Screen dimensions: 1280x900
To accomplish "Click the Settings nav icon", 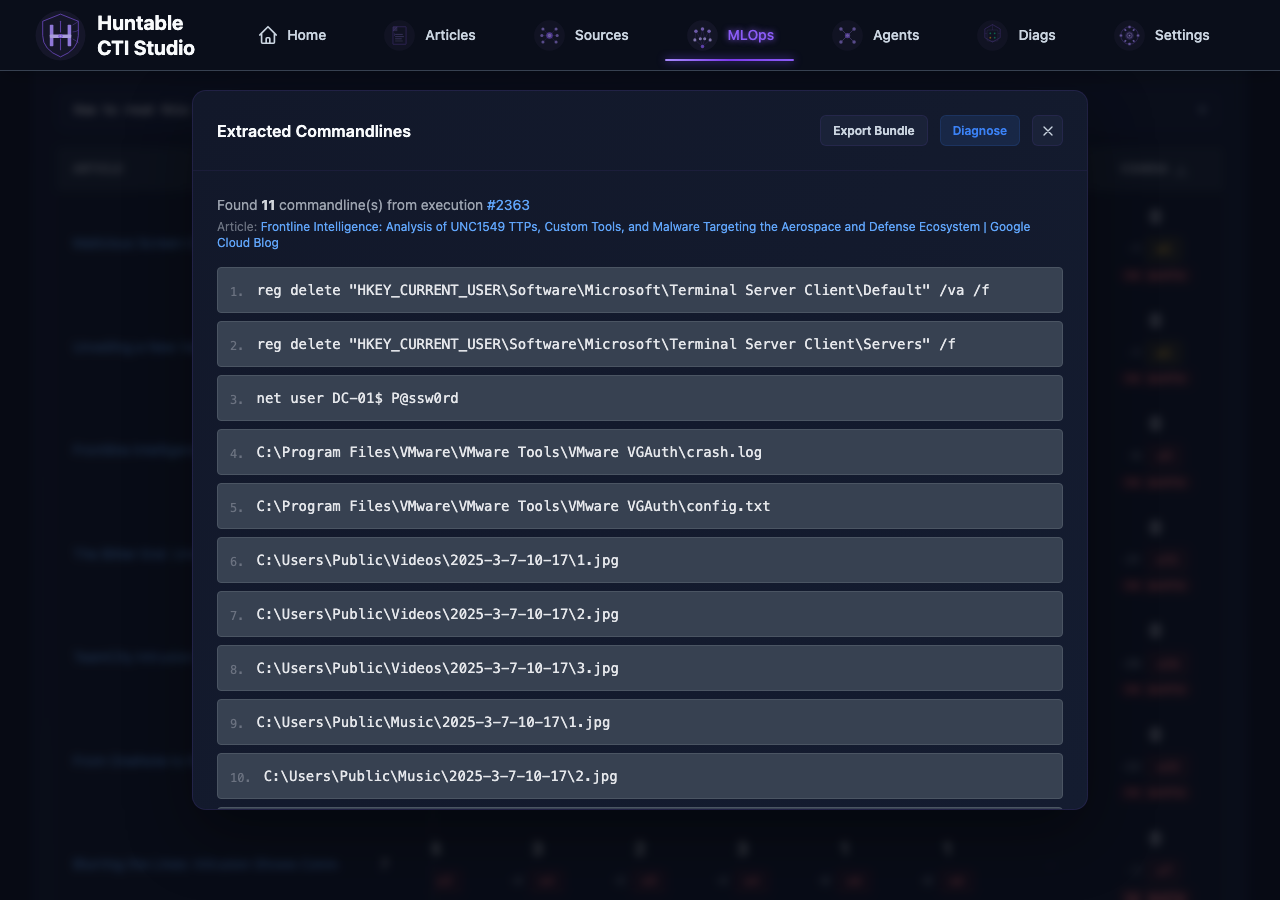I will (x=1129, y=35).
